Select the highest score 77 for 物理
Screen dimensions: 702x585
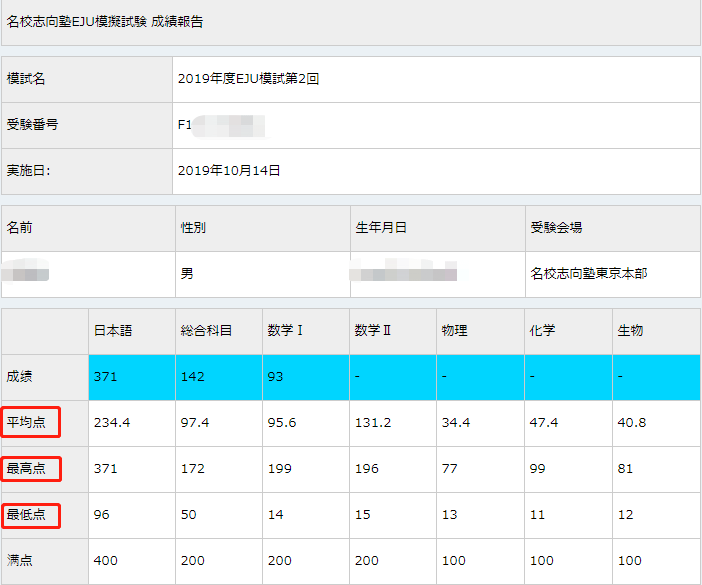tap(449, 469)
